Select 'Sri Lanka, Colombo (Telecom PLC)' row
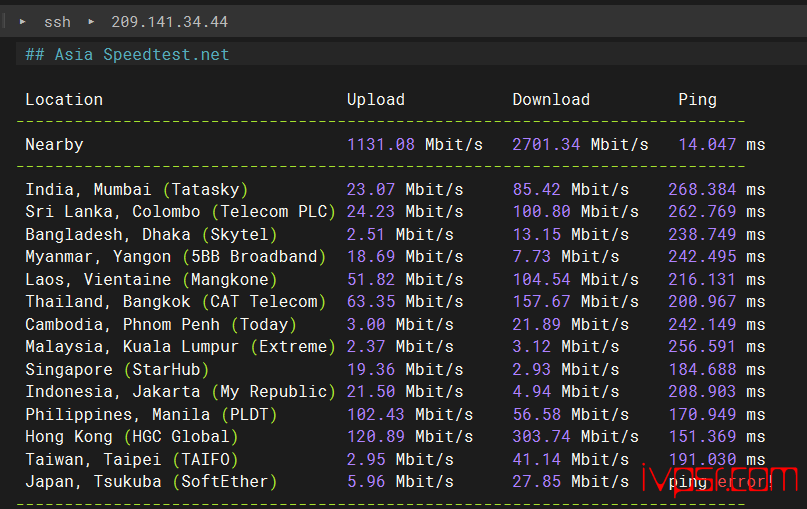The height and width of the screenshot is (509, 807). 180,212
